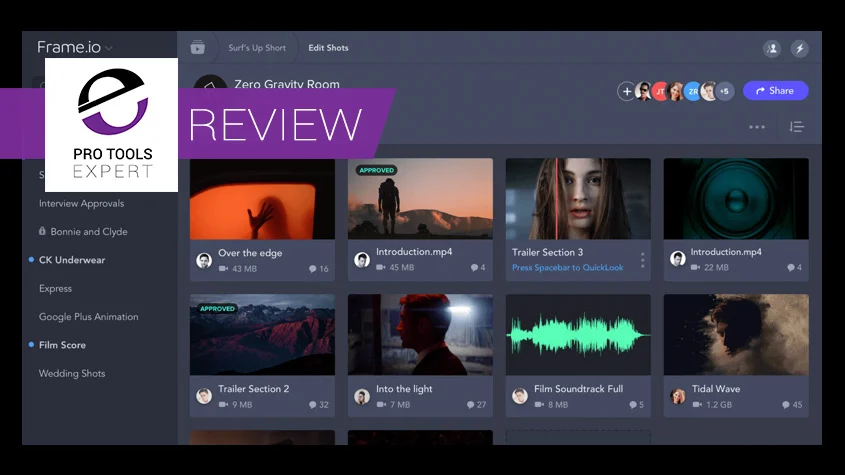845x475 pixels.
Task: View the 5 comments on Film Soundtrack Full
Action: (x=636, y=404)
